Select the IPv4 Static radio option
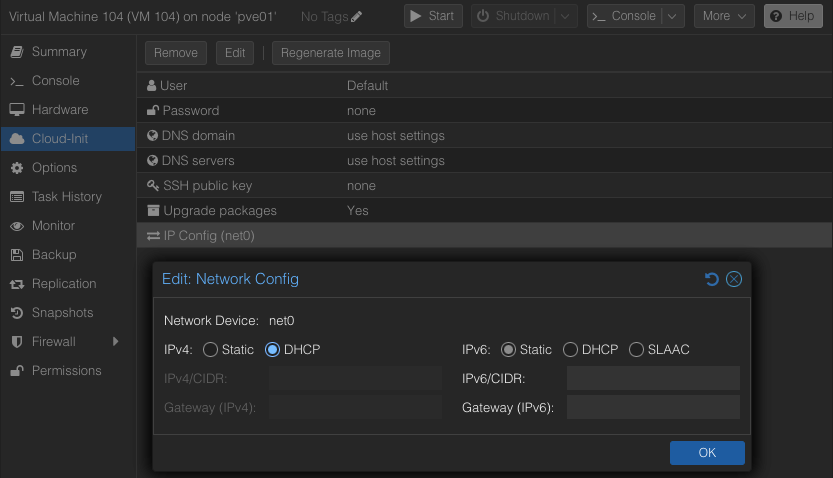The image size is (833, 478). pos(210,350)
